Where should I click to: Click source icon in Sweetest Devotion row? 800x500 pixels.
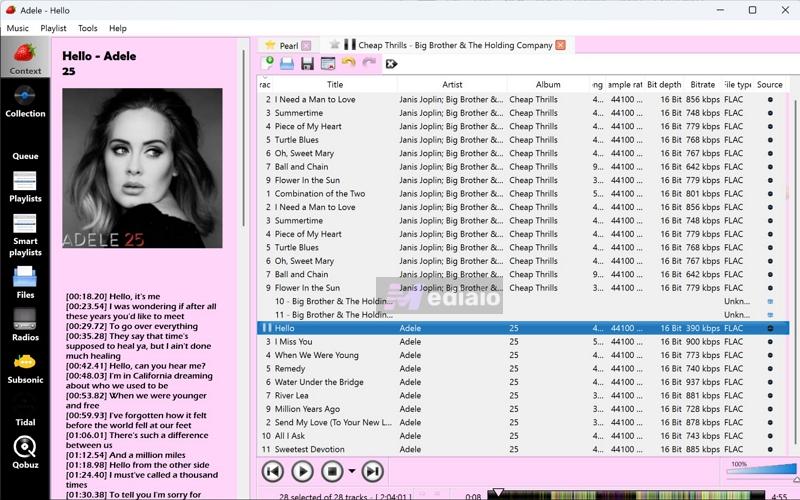[770, 449]
